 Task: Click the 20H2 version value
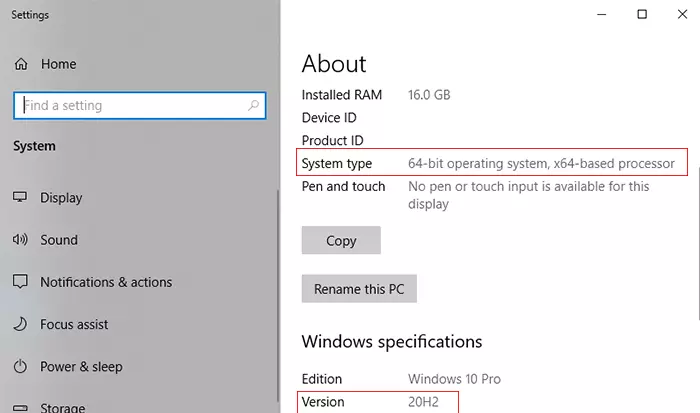click(423, 402)
